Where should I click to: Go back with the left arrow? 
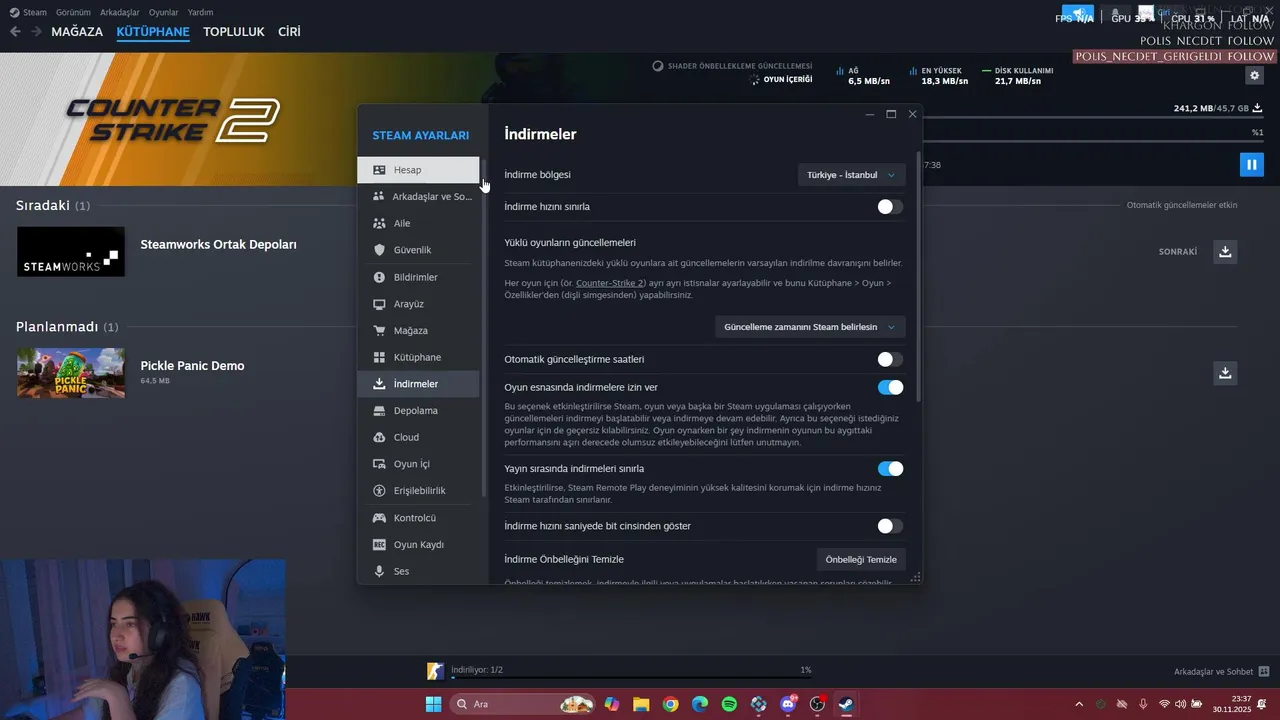pos(15,32)
